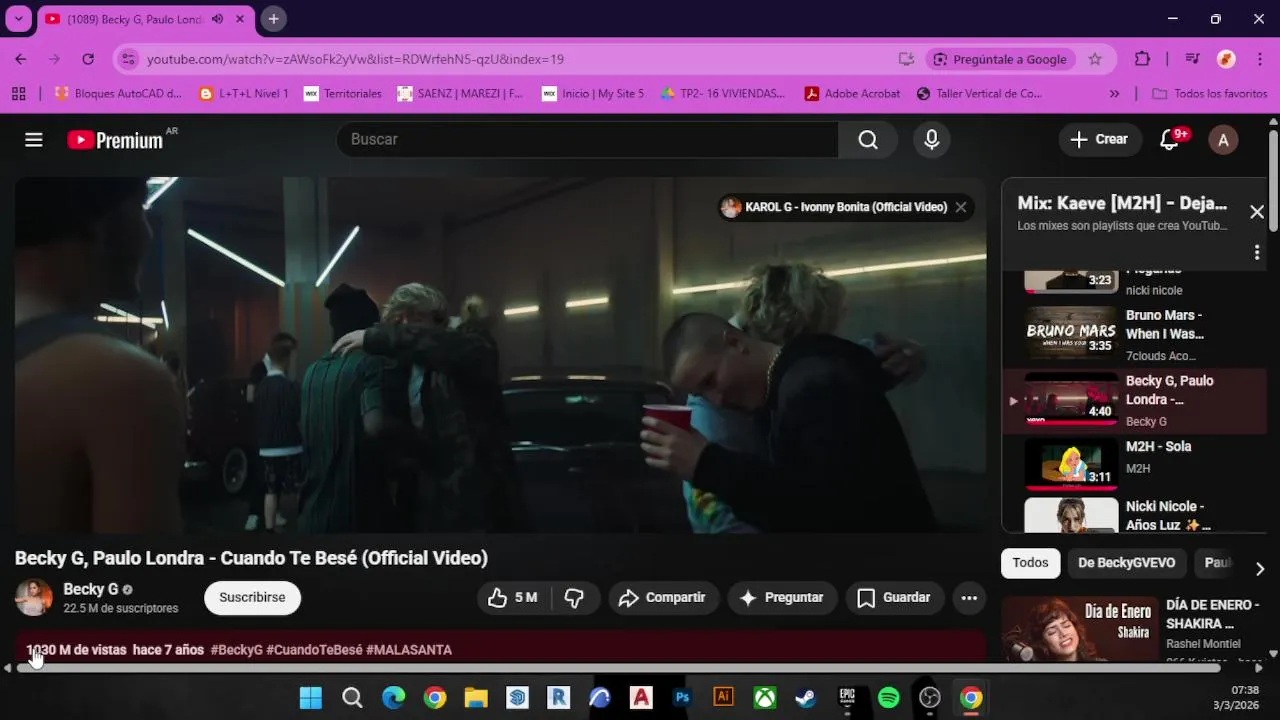The height and width of the screenshot is (720, 1280).
Task: Open the tab search dropdown arrow
Action: pyautogui.click(x=18, y=19)
